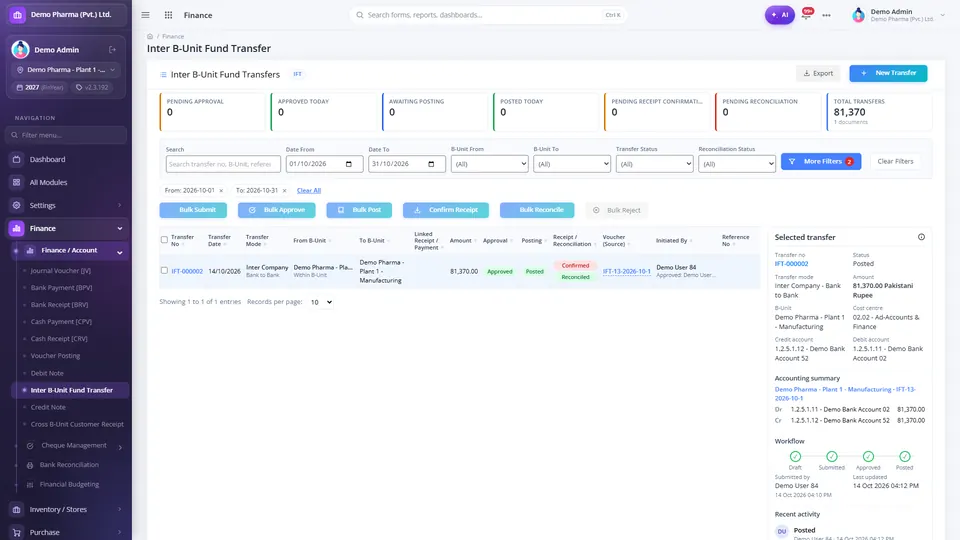The width and height of the screenshot is (960, 540).
Task: Click Bulk Post button
Action: [x=359, y=210]
